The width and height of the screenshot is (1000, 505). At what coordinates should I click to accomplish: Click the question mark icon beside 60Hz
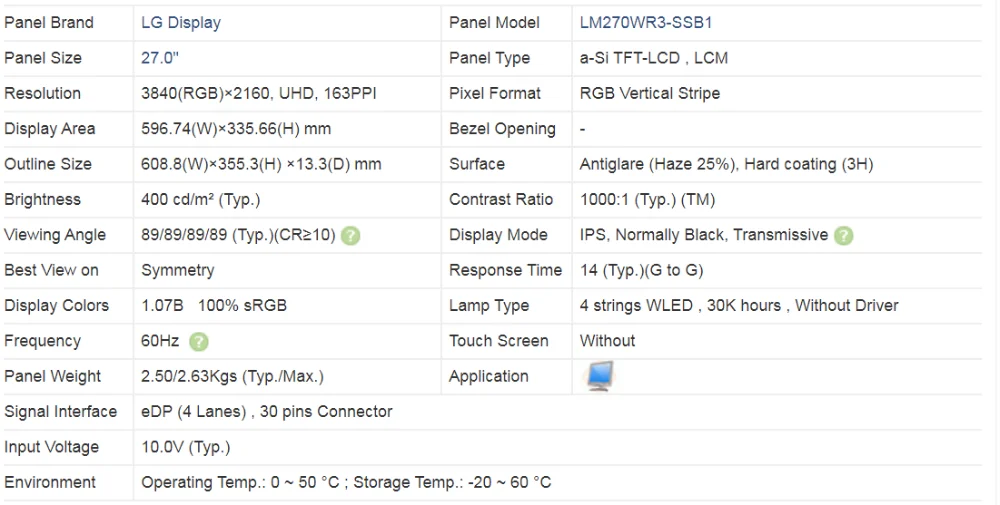[x=199, y=342]
